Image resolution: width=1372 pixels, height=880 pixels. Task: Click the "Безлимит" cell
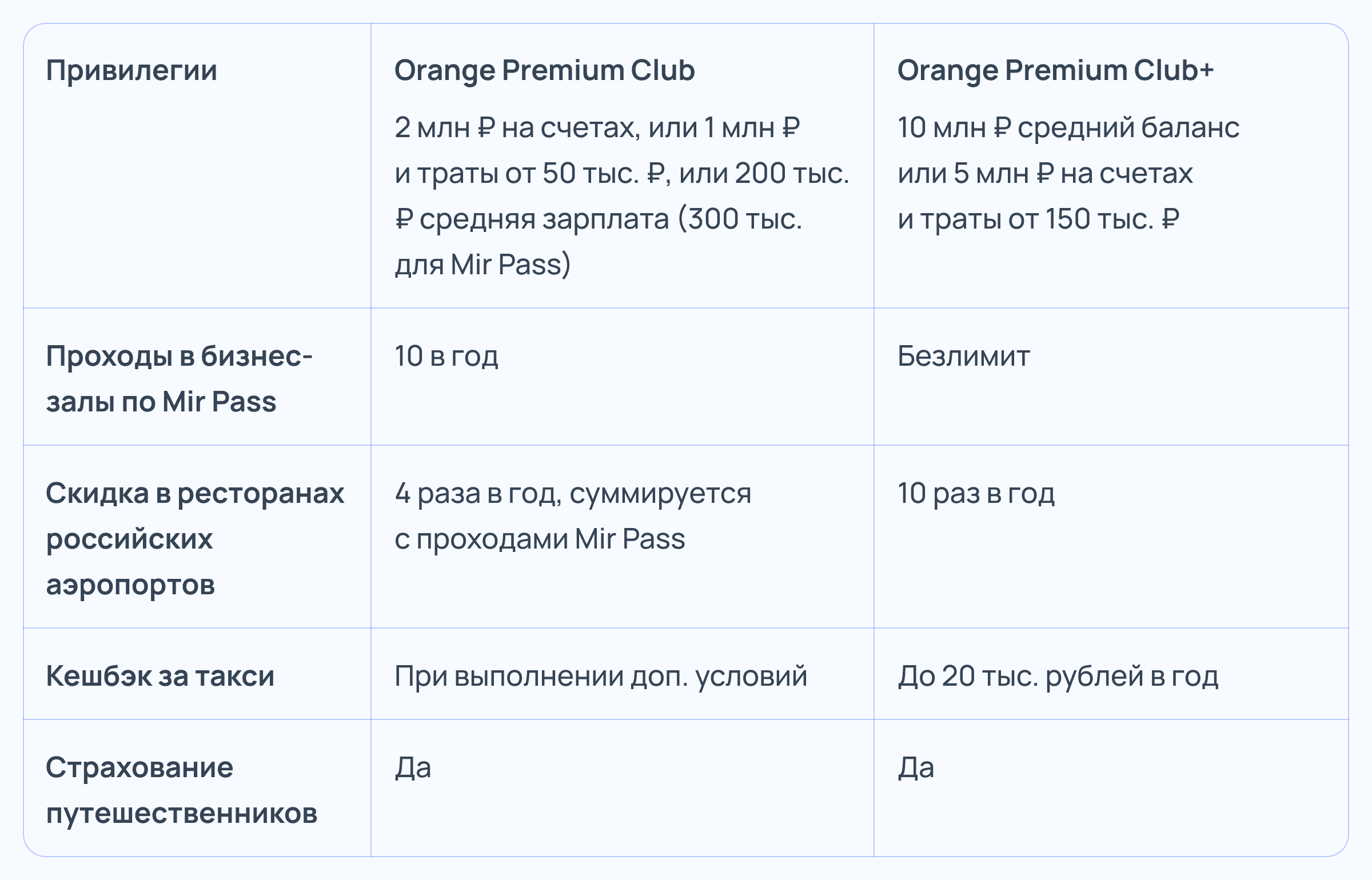963,356
